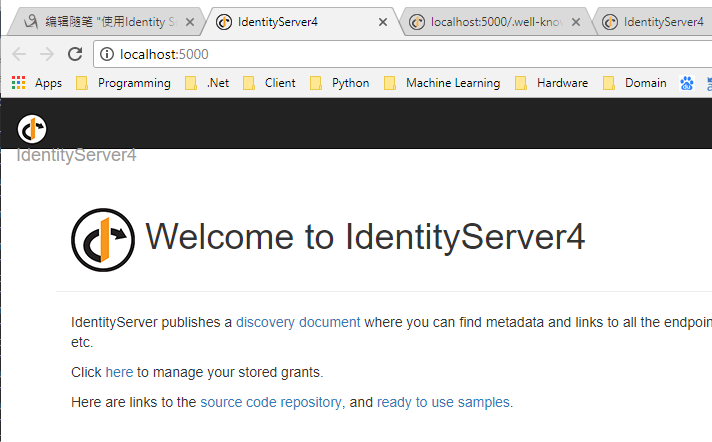Open the source code repository link
The height and width of the screenshot is (442, 712).
point(271,402)
